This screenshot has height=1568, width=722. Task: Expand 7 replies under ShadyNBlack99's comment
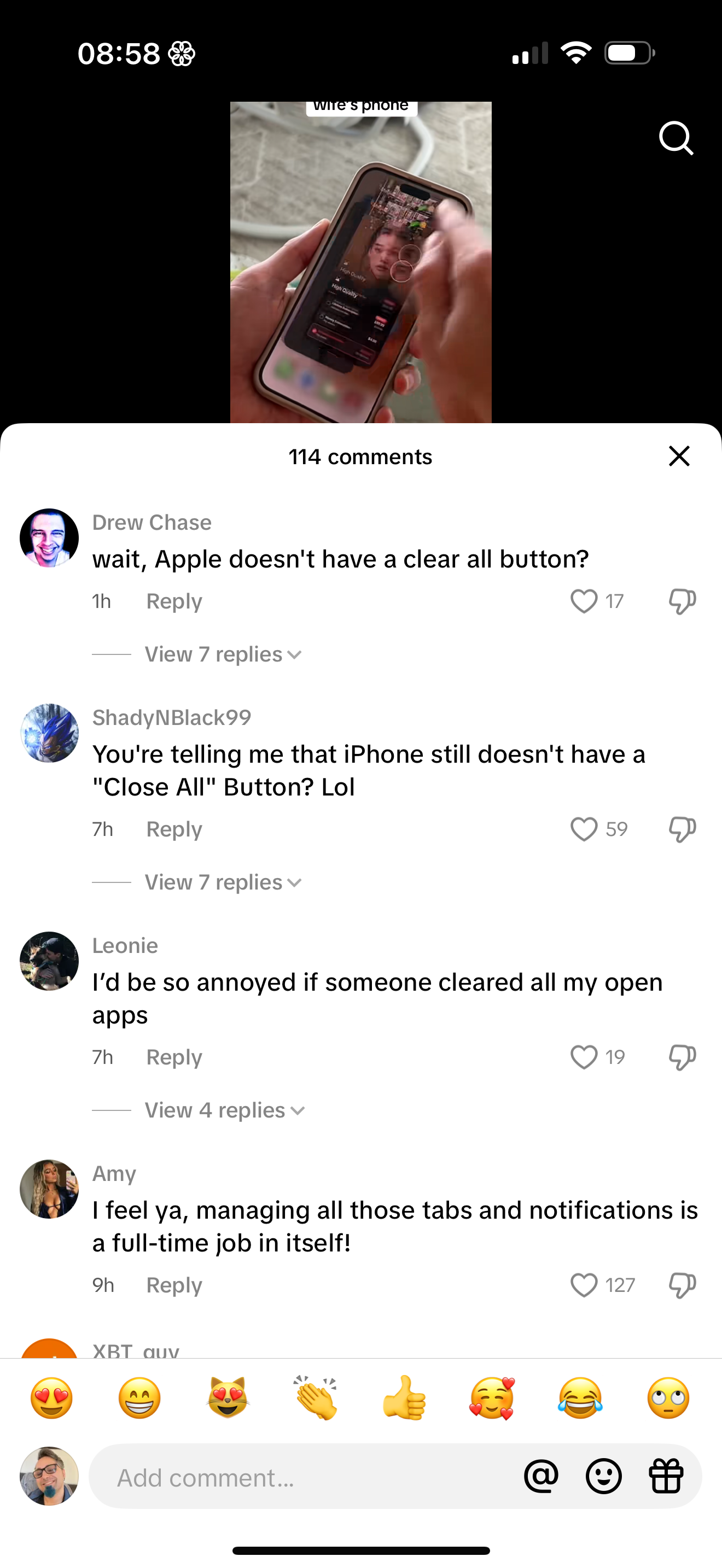pos(223,882)
